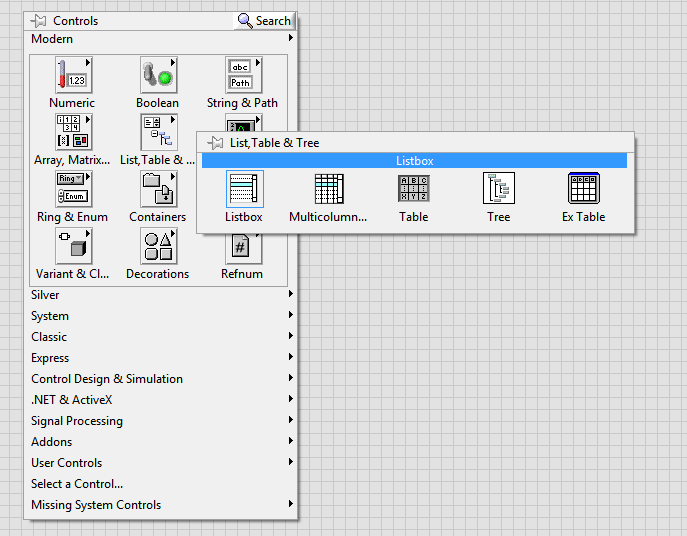Viewport: 687px width, 536px height.
Task: Click the Search button in Controls palette
Action: click(264, 21)
